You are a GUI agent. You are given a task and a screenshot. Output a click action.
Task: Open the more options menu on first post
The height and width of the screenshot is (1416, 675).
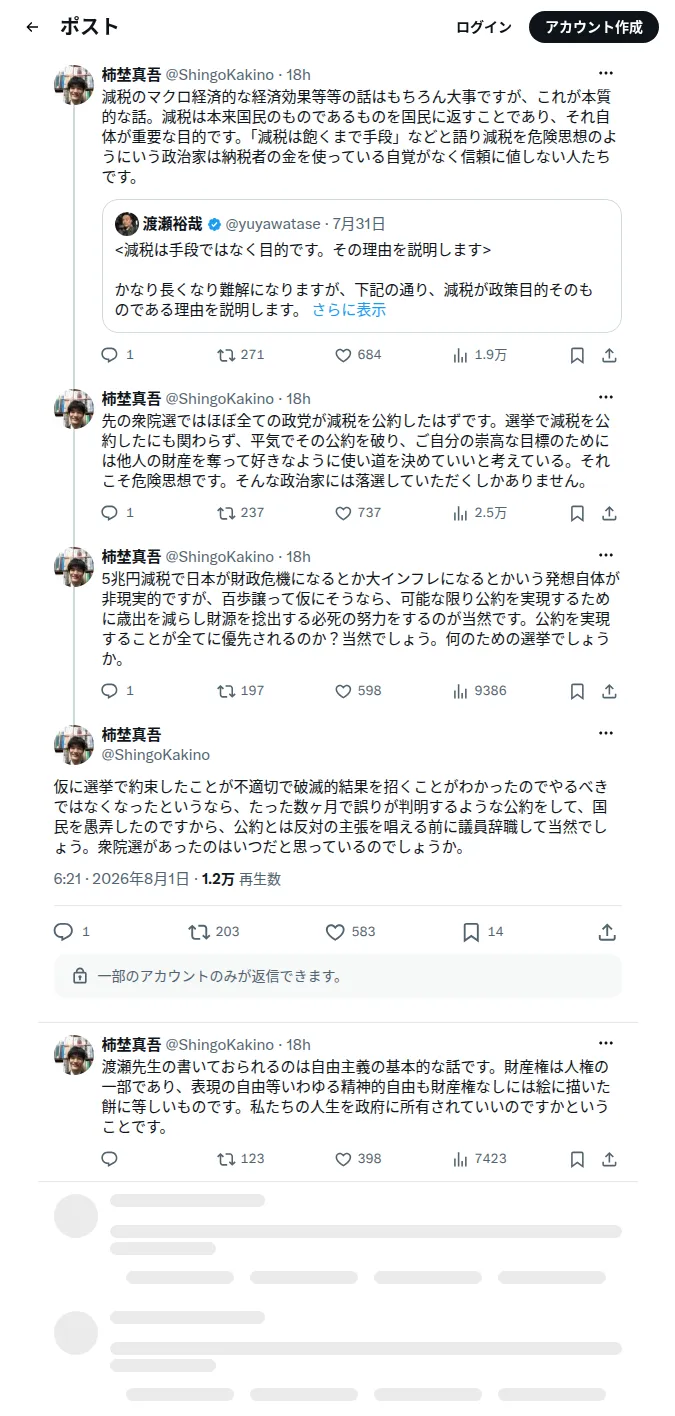pos(606,73)
